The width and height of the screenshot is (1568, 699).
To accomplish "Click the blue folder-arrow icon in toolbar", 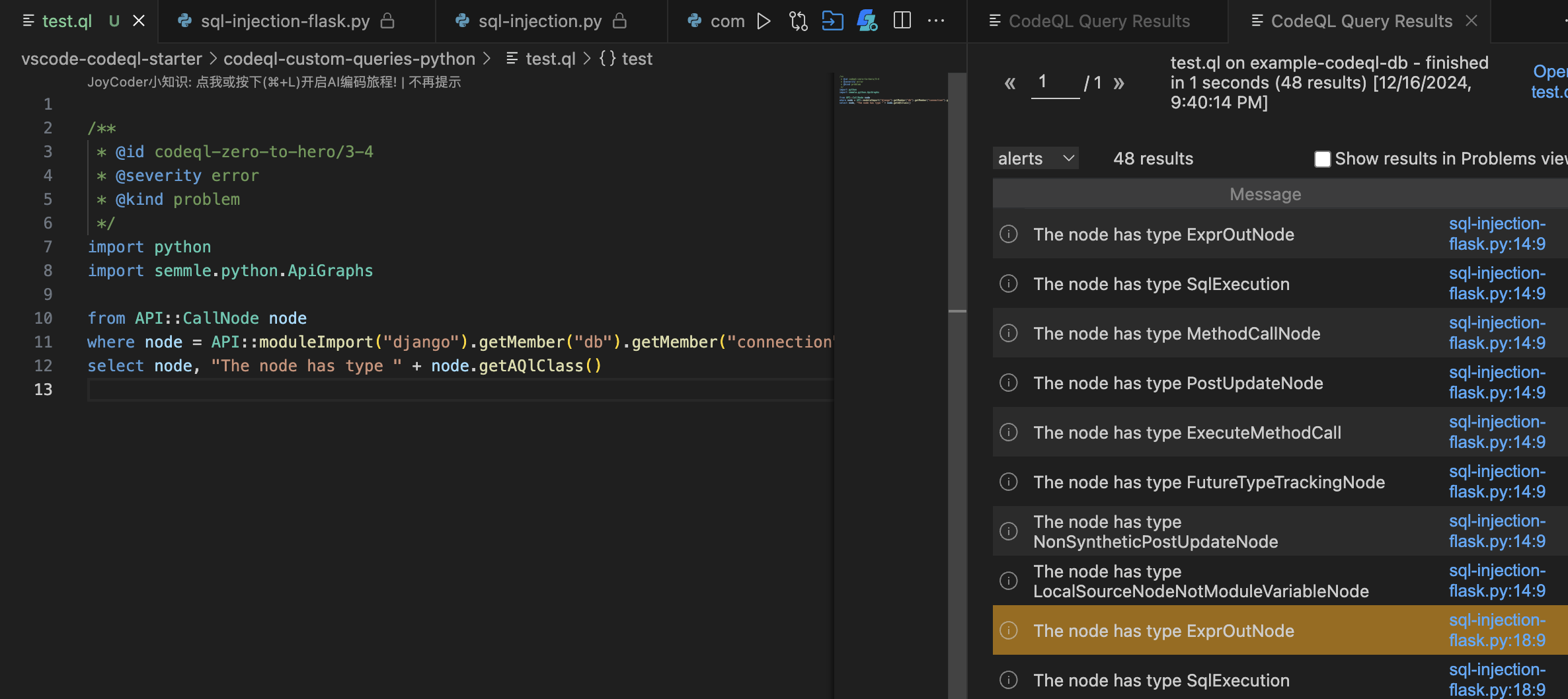I will click(832, 21).
